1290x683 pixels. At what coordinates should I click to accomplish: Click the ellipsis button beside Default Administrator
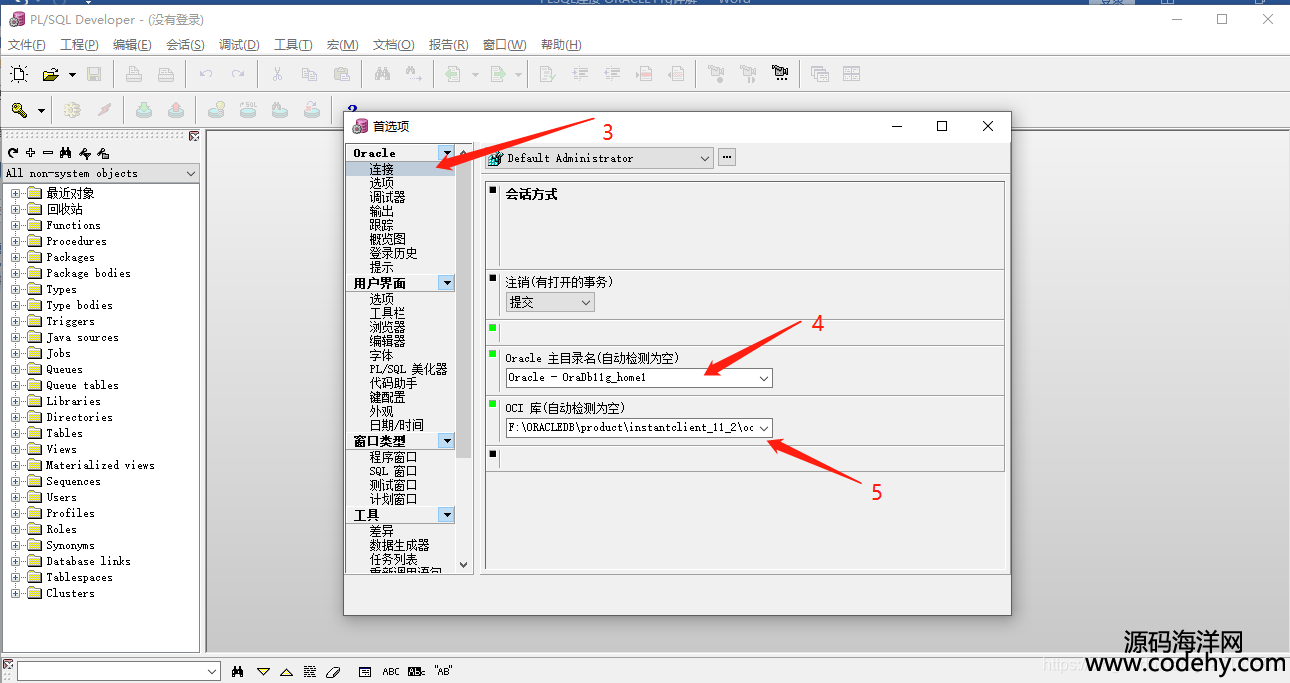pos(727,157)
